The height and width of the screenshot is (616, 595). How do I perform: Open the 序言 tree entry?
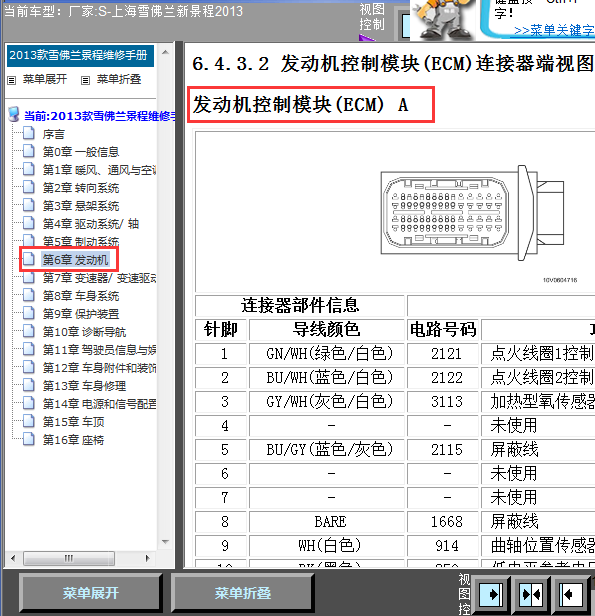[53, 134]
